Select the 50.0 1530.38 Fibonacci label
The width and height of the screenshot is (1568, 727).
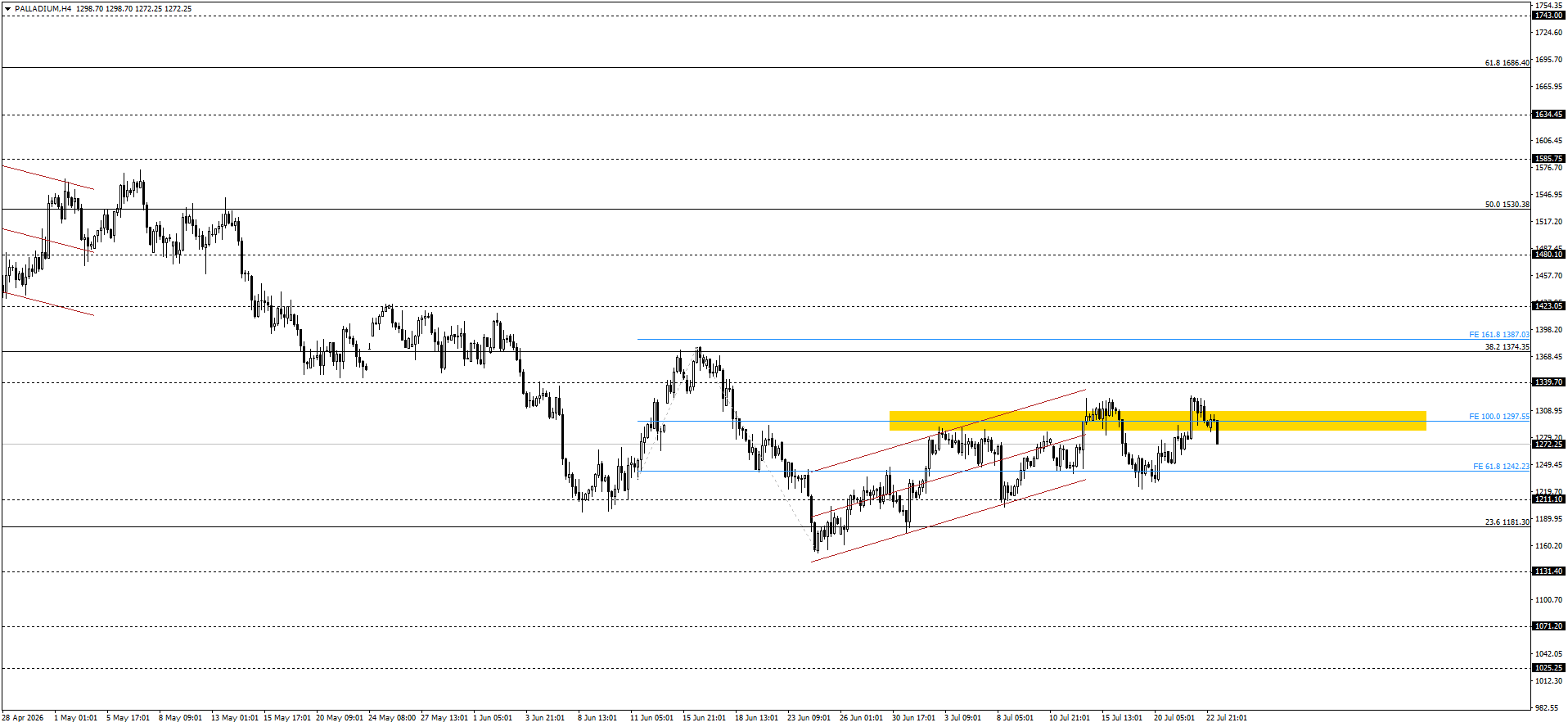[x=1507, y=205]
